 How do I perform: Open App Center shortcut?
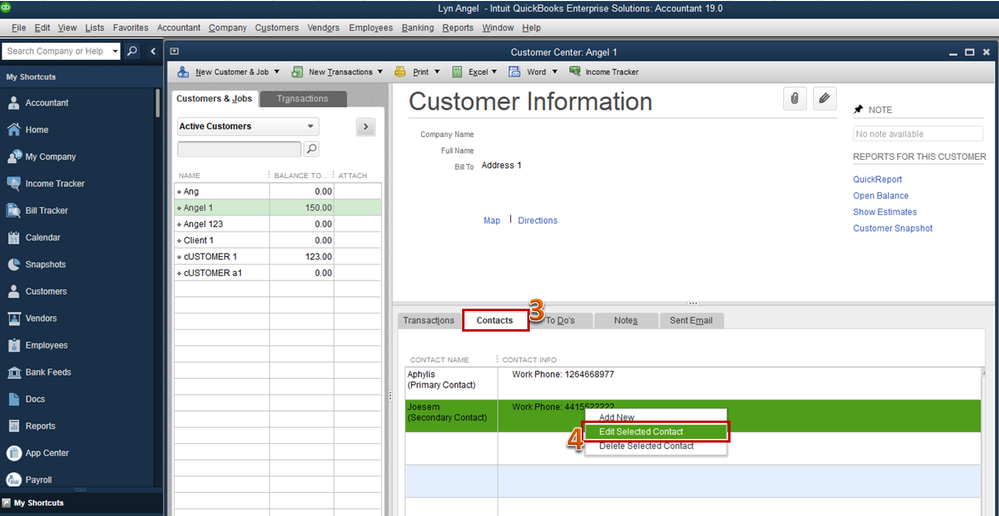pos(47,453)
